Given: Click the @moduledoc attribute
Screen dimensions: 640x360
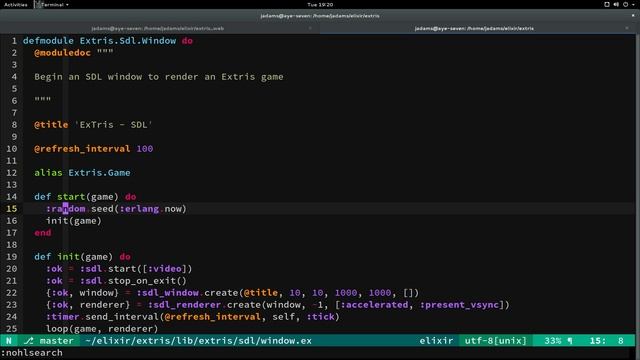Looking at the screenshot, I should coord(62,53).
